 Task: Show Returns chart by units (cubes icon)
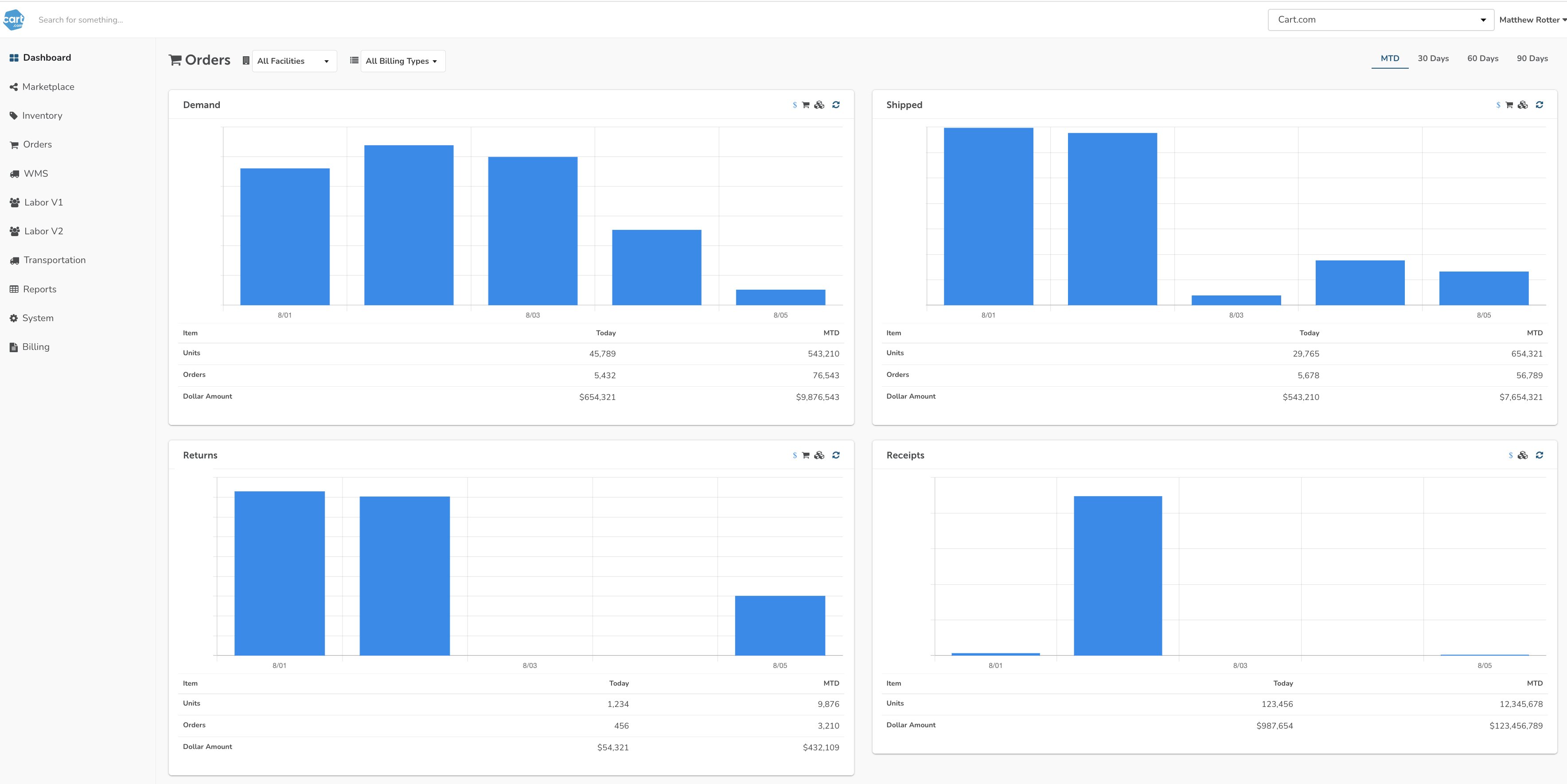point(819,455)
